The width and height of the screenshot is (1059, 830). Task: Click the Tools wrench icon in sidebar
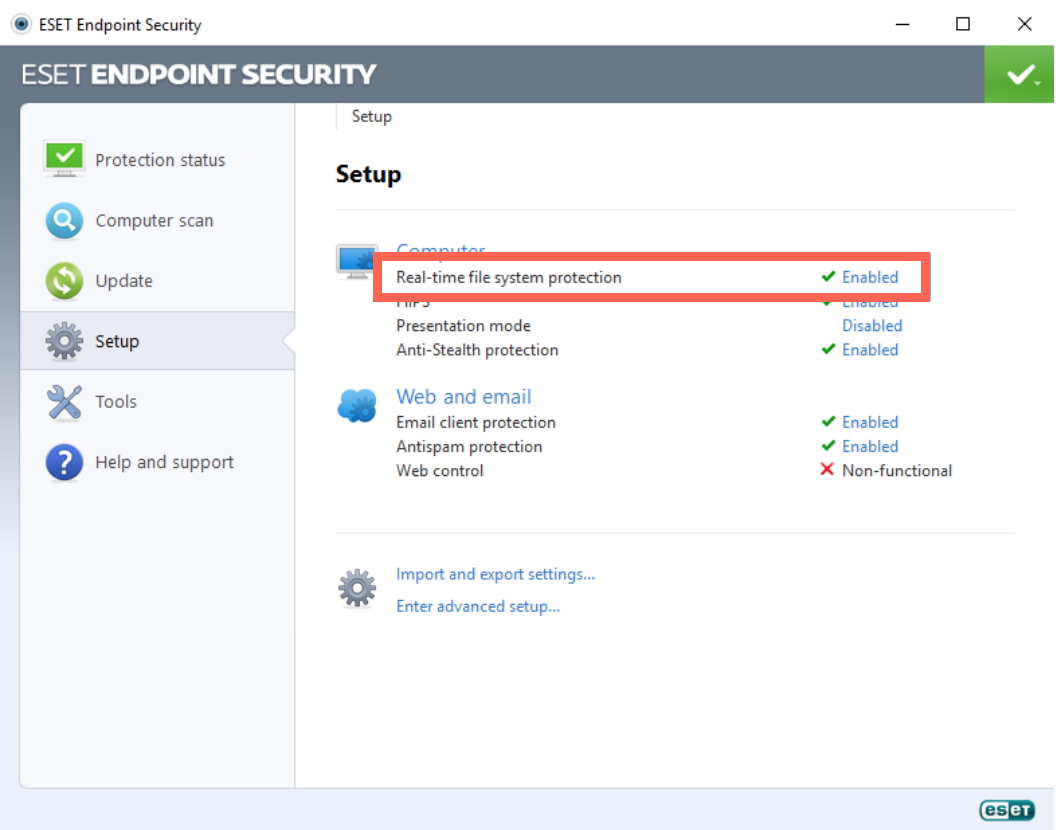tap(64, 402)
